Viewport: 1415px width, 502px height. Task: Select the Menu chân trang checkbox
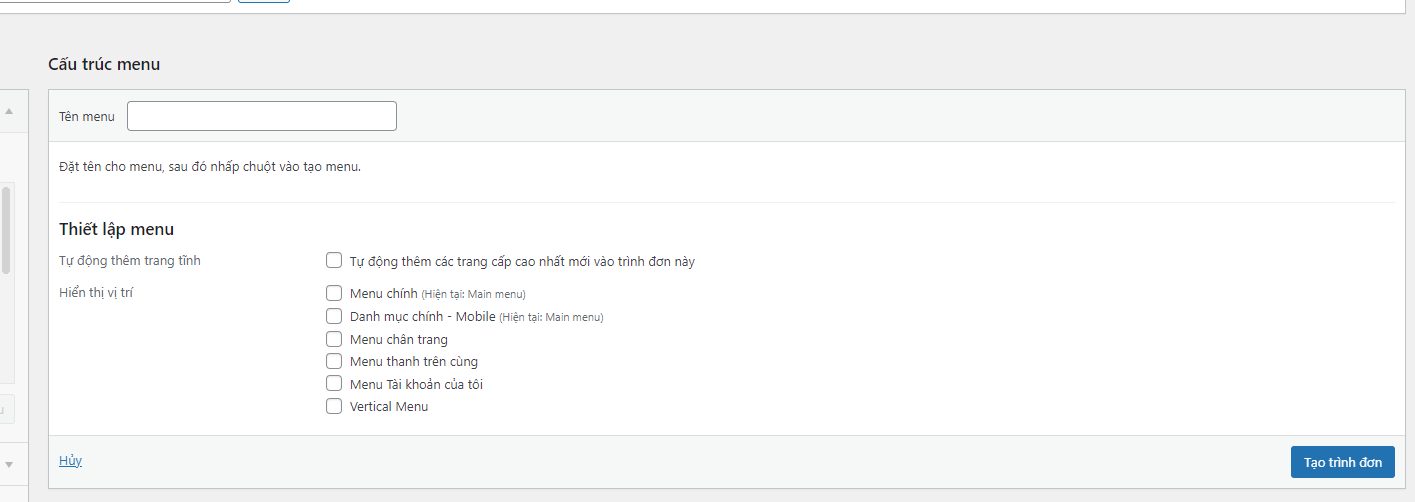[x=334, y=339]
